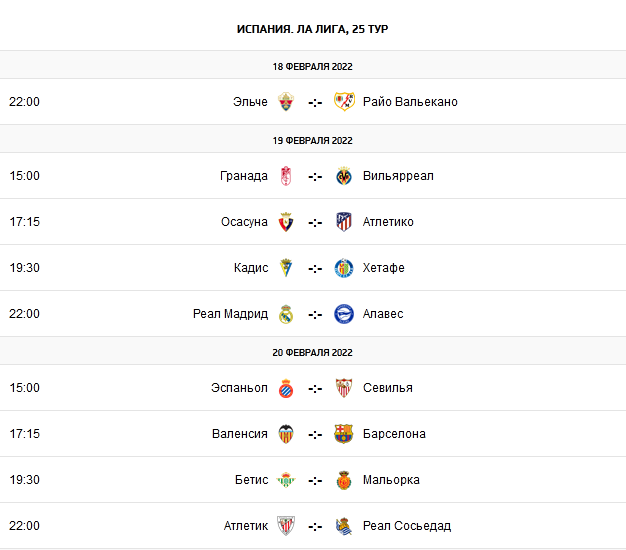The image size is (626, 550).
Task: Click the Sevilla club crest icon
Action: [344, 388]
